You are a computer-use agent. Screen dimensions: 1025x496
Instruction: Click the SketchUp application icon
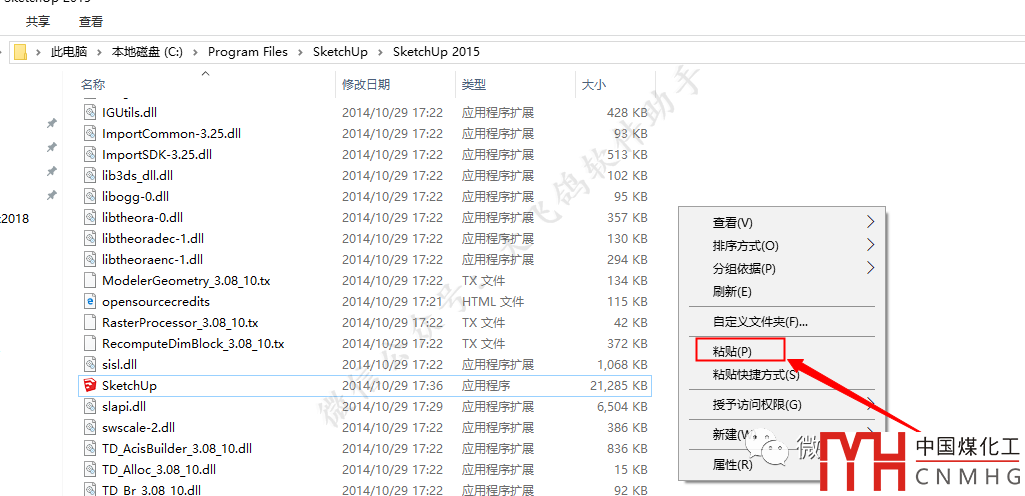point(90,385)
